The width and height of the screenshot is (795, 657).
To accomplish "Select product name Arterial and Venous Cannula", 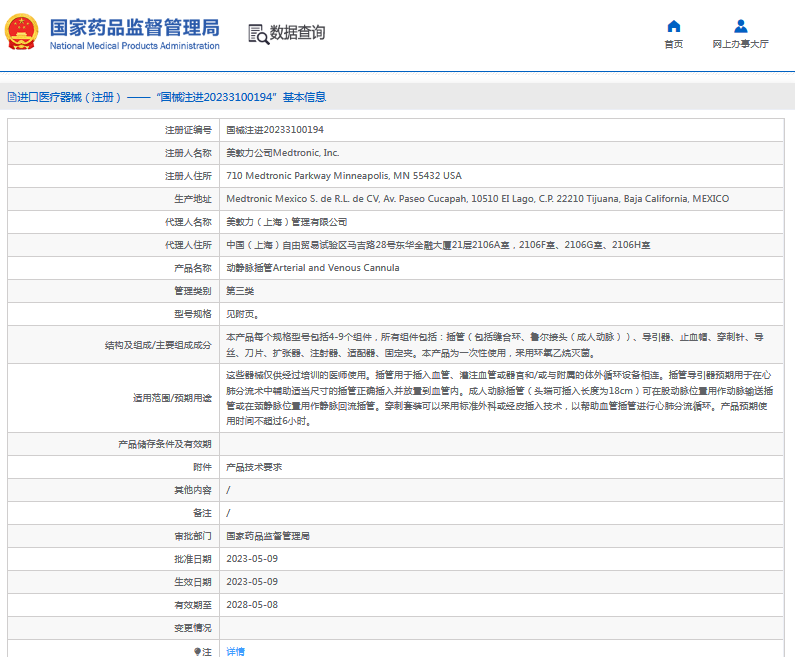I will click(312, 268).
